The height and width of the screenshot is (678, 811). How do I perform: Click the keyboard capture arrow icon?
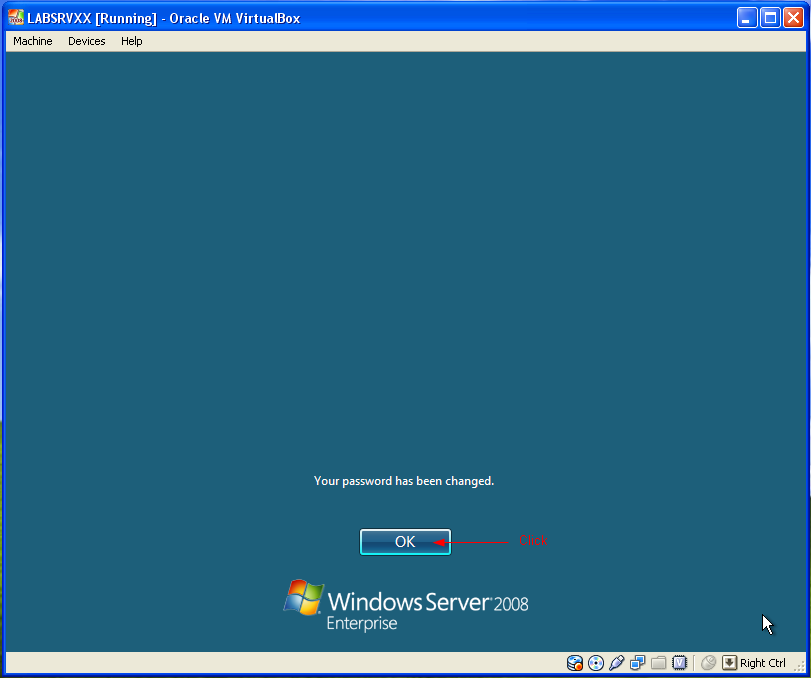pos(729,663)
